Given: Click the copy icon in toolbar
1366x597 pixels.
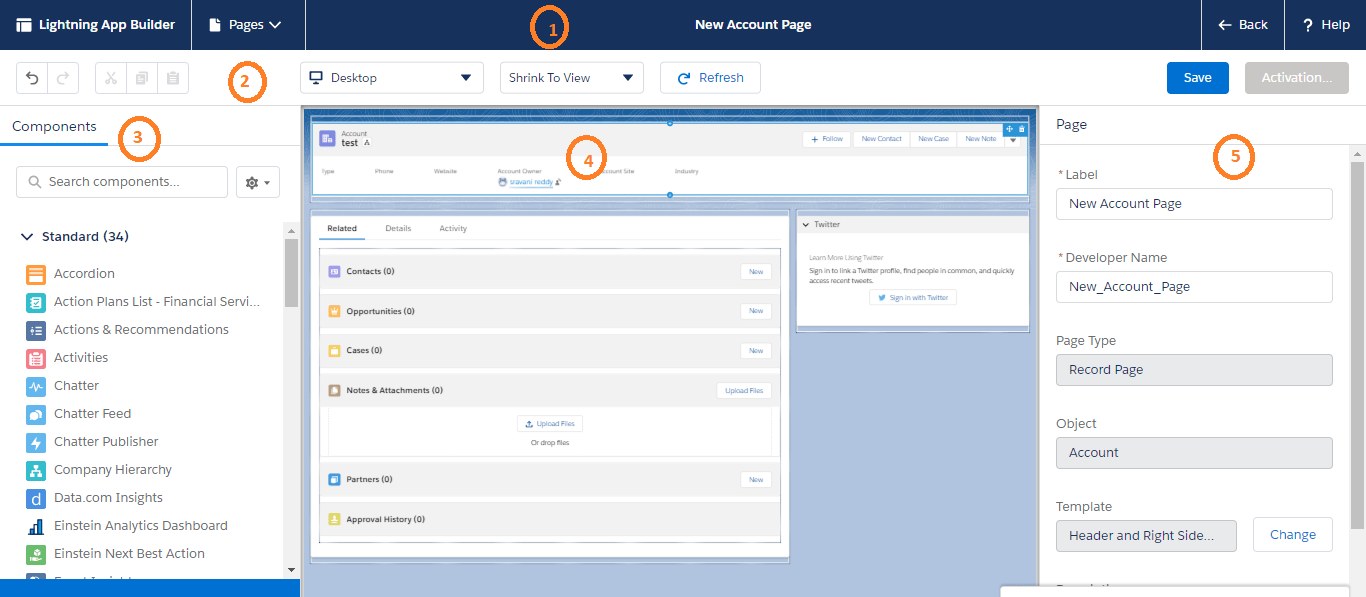Looking at the screenshot, I should pyautogui.click(x=142, y=78).
